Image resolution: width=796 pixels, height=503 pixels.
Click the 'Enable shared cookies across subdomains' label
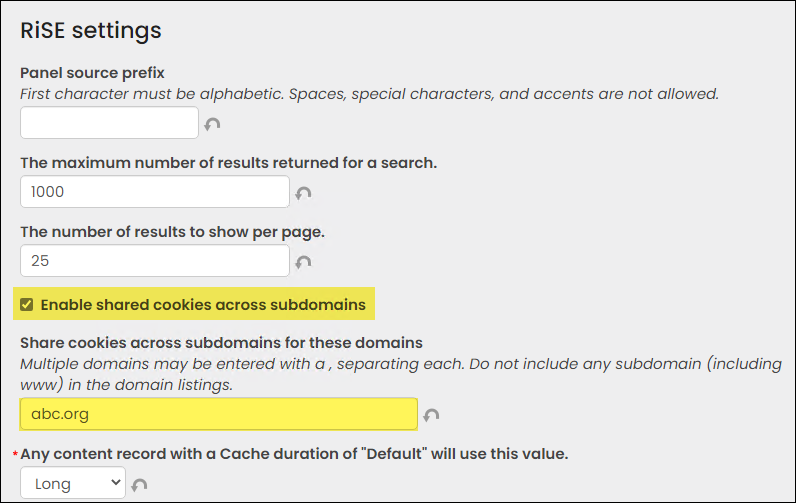[203, 305]
